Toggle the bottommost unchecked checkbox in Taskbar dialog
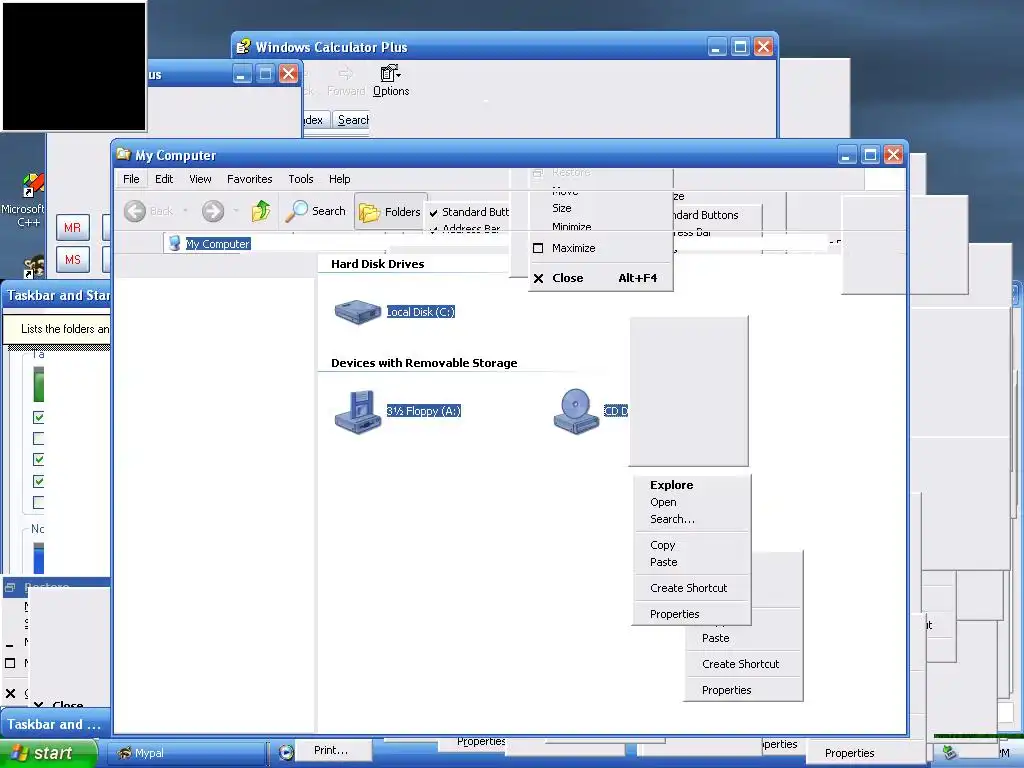 pos(39,502)
